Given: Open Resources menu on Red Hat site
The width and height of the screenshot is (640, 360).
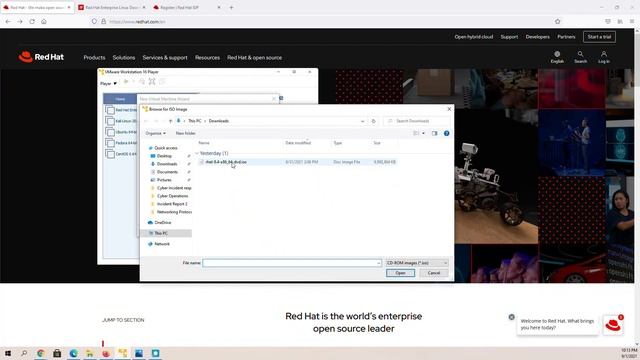Looking at the screenshot, I should tap(207, 58).
